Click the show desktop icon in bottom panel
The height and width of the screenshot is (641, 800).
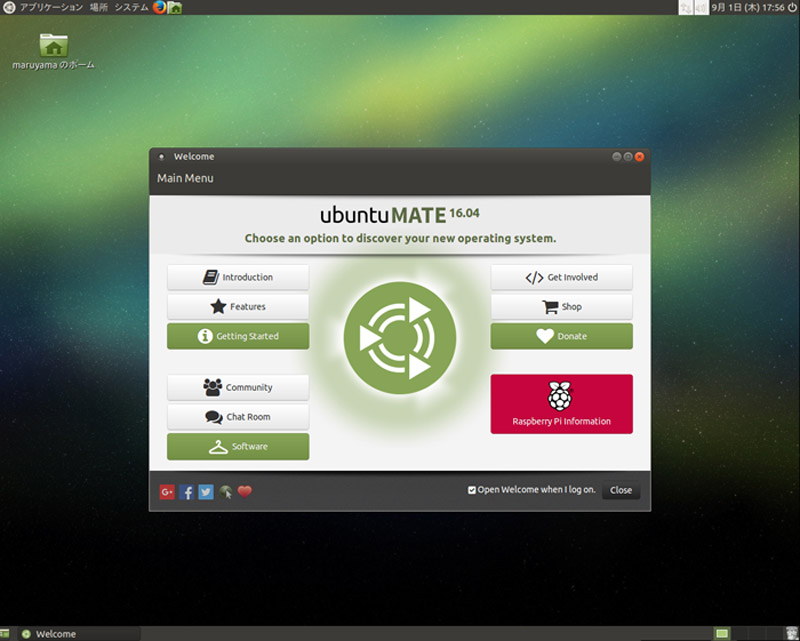(x=5, y=634)
